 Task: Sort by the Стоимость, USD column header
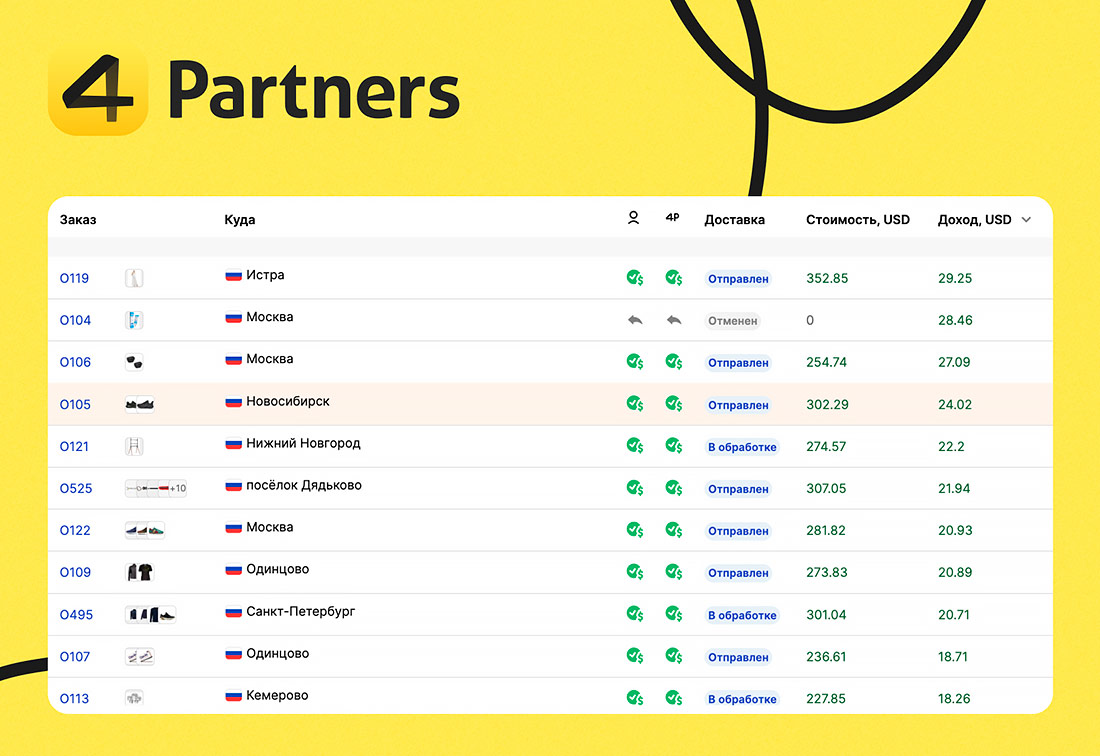(x=857, y=220)
